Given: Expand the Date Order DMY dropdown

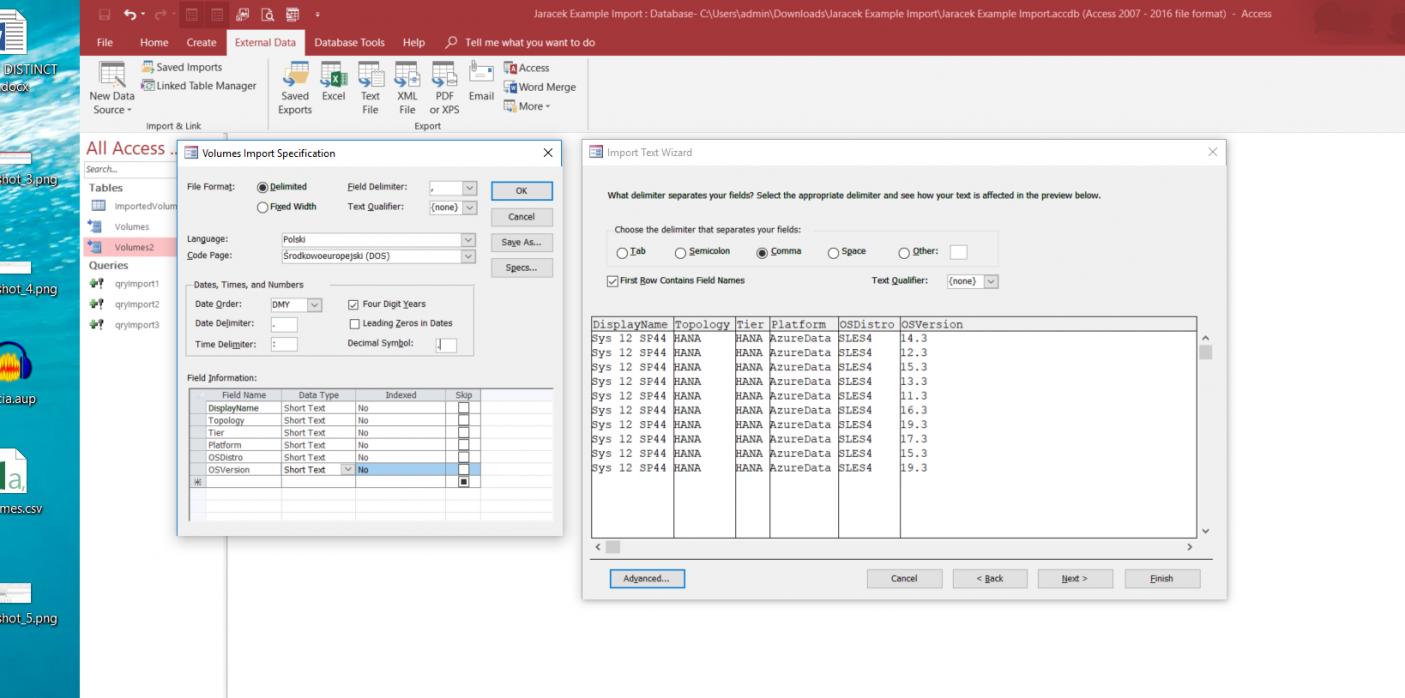Looking at the screenshot, I should coord(315,305).
